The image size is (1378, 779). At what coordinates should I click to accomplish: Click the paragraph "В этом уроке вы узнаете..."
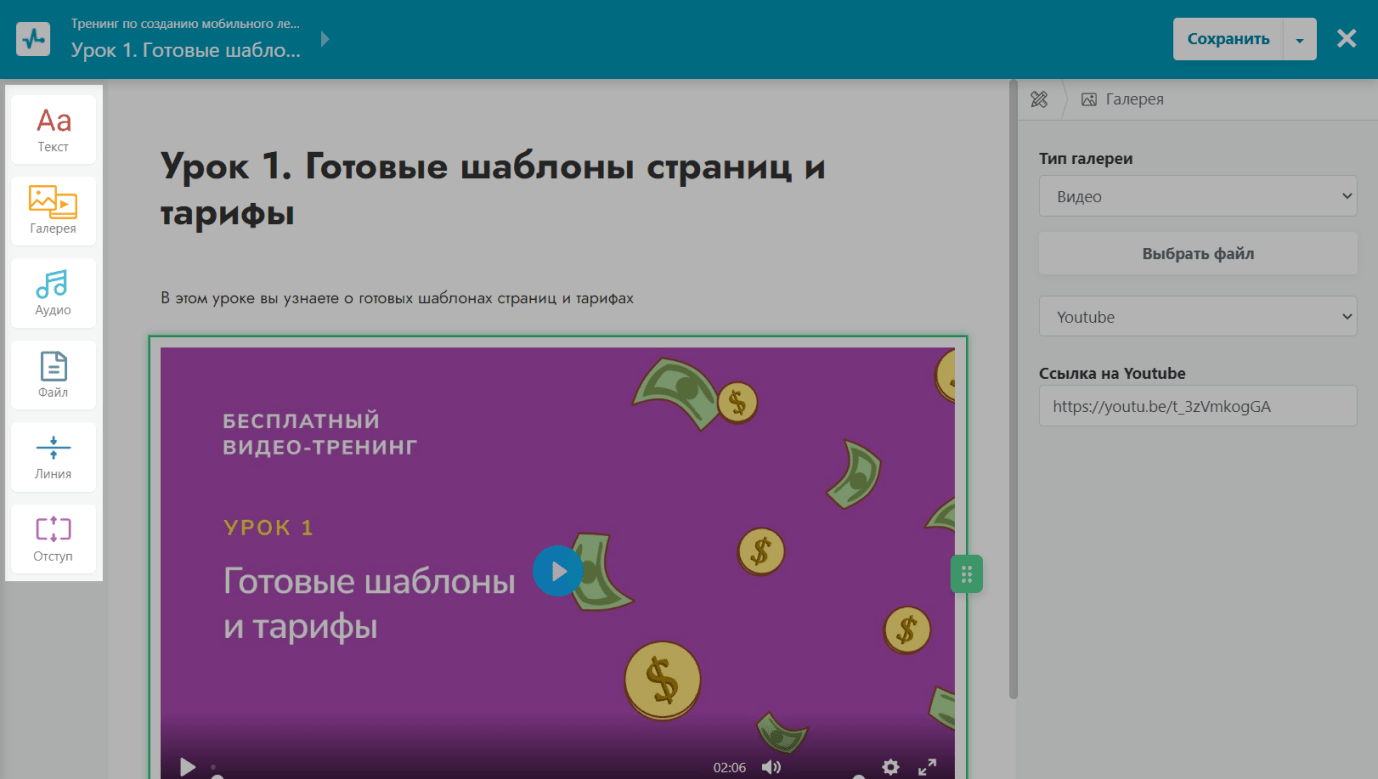coord(397,298)
